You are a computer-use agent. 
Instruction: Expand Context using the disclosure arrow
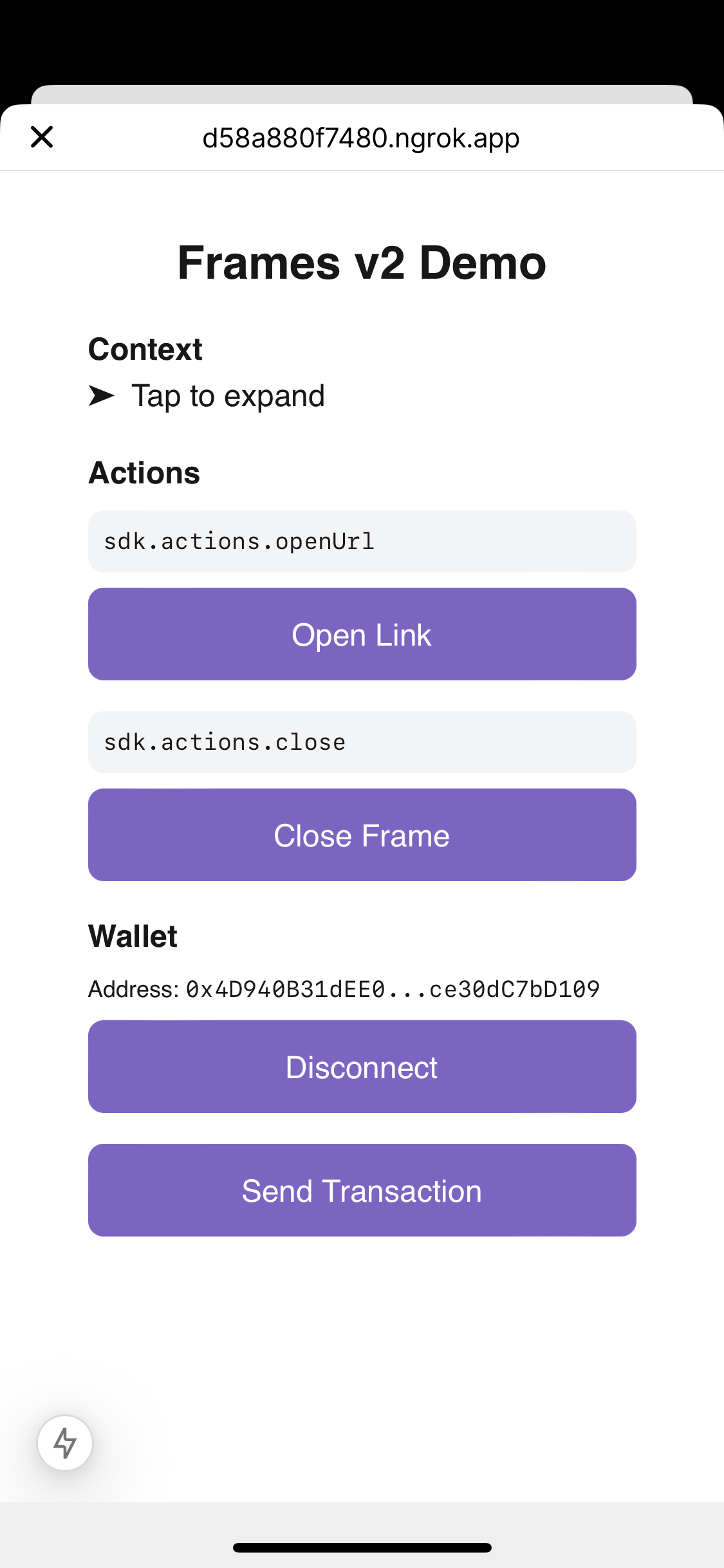(101, 396)
